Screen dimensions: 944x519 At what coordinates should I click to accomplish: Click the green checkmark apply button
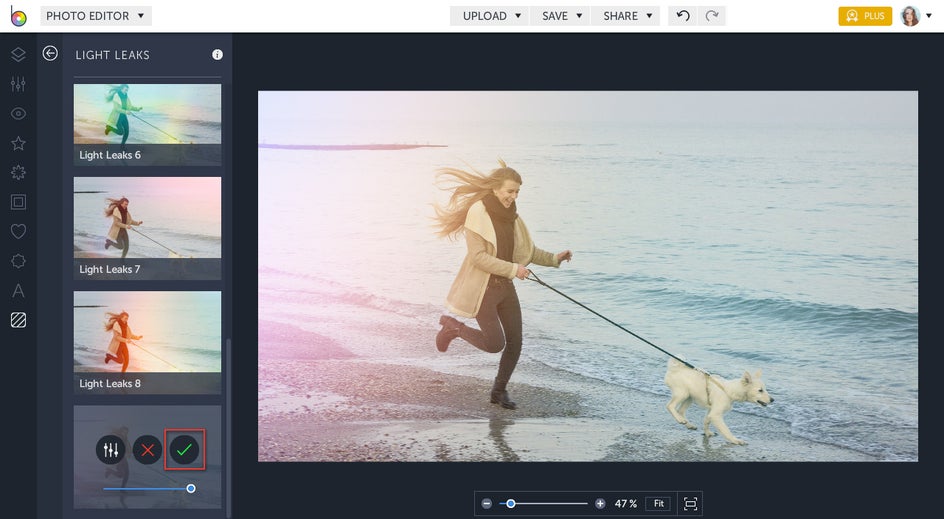[x=184, y=450]
